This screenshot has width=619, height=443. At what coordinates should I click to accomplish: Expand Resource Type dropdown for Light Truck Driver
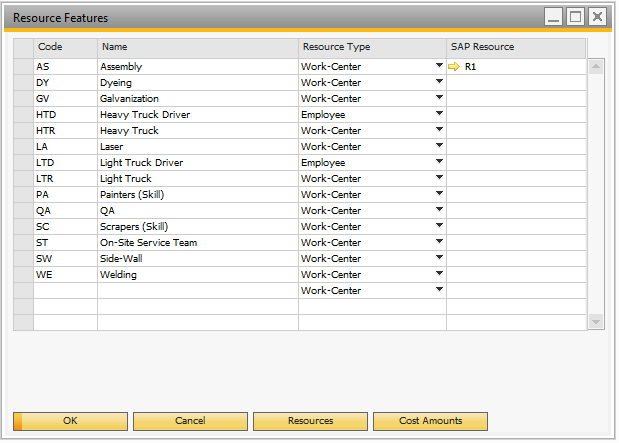pos(438,163)
